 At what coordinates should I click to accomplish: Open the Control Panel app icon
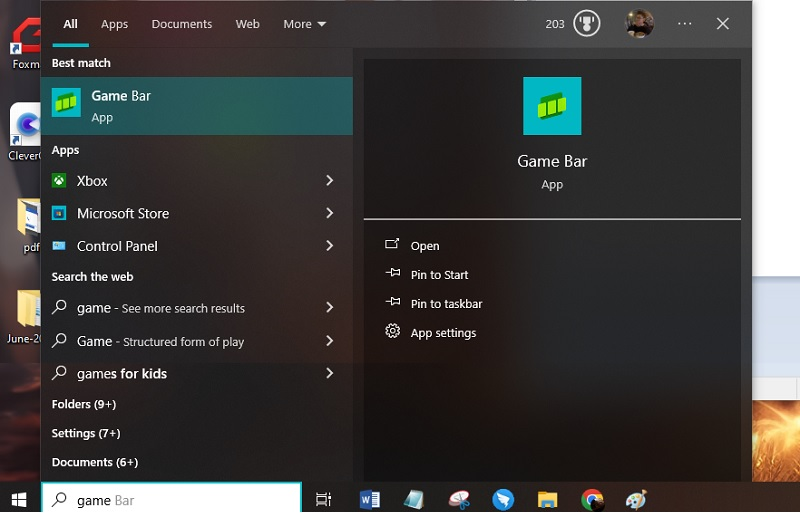(x=59, y=246)
